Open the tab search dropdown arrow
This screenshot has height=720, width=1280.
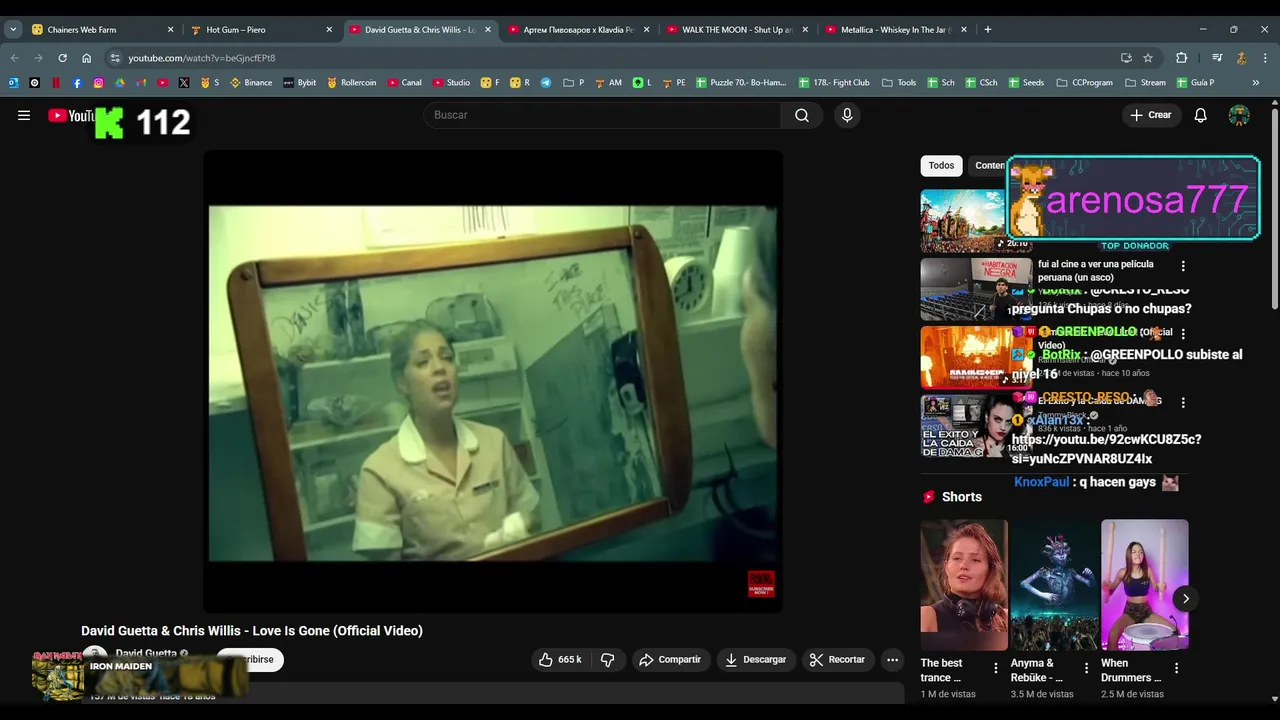13,30
